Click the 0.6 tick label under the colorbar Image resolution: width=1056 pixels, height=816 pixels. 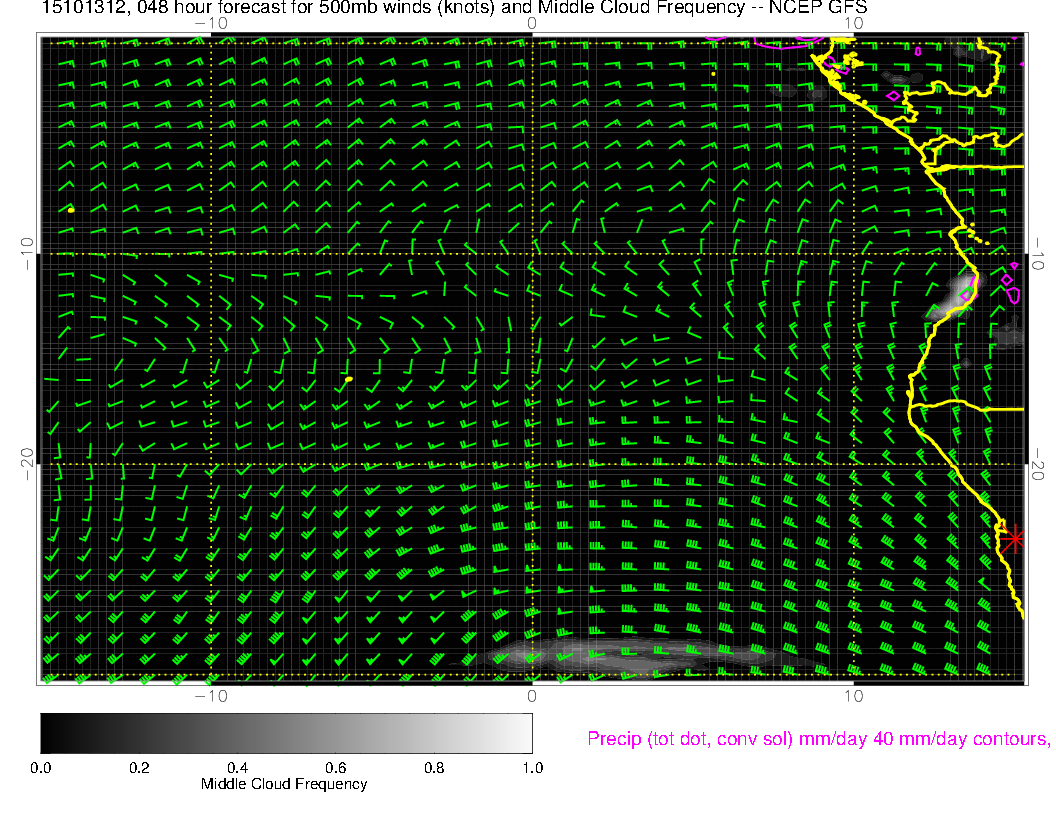coord(335,768)
